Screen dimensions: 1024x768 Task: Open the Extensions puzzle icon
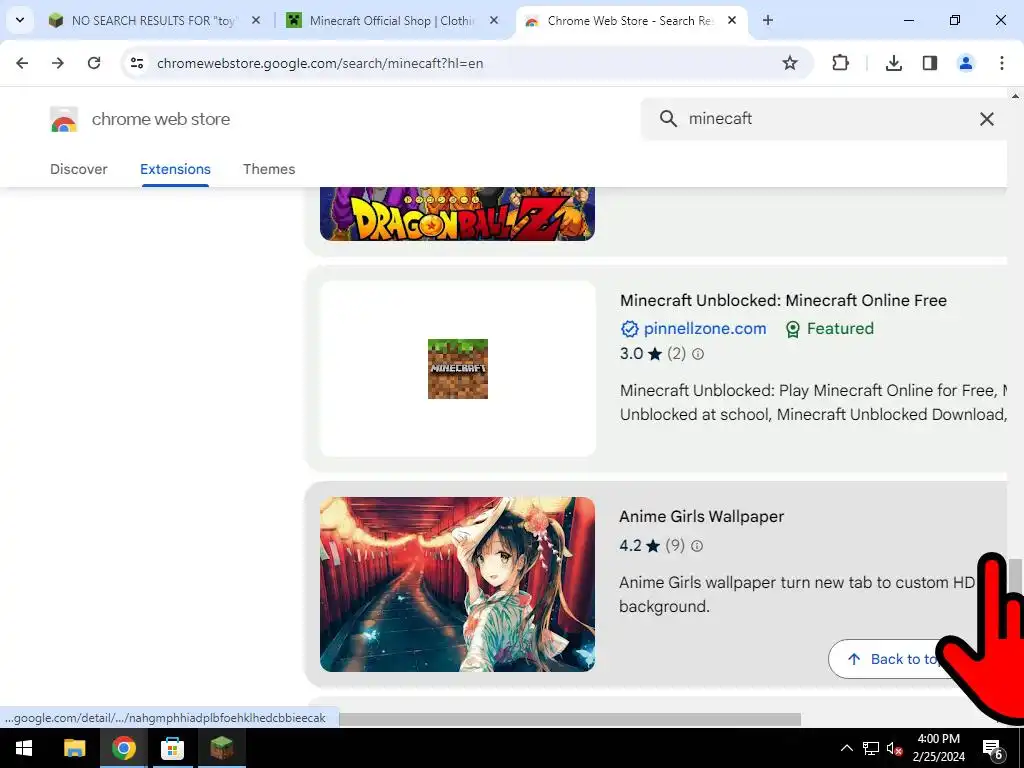tap(840, 63)
